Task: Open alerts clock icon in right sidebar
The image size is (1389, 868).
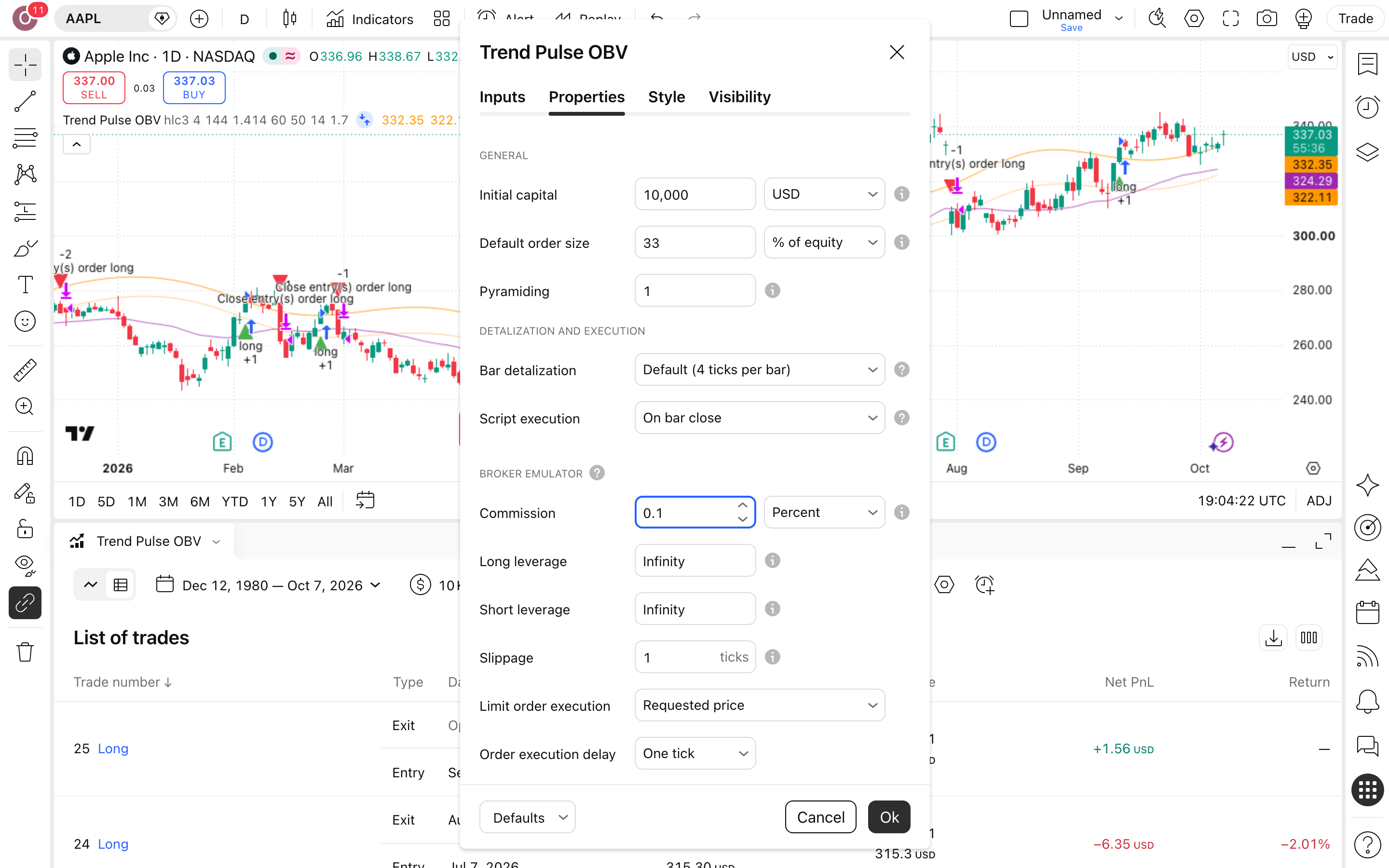Action: pos(1367,108)
